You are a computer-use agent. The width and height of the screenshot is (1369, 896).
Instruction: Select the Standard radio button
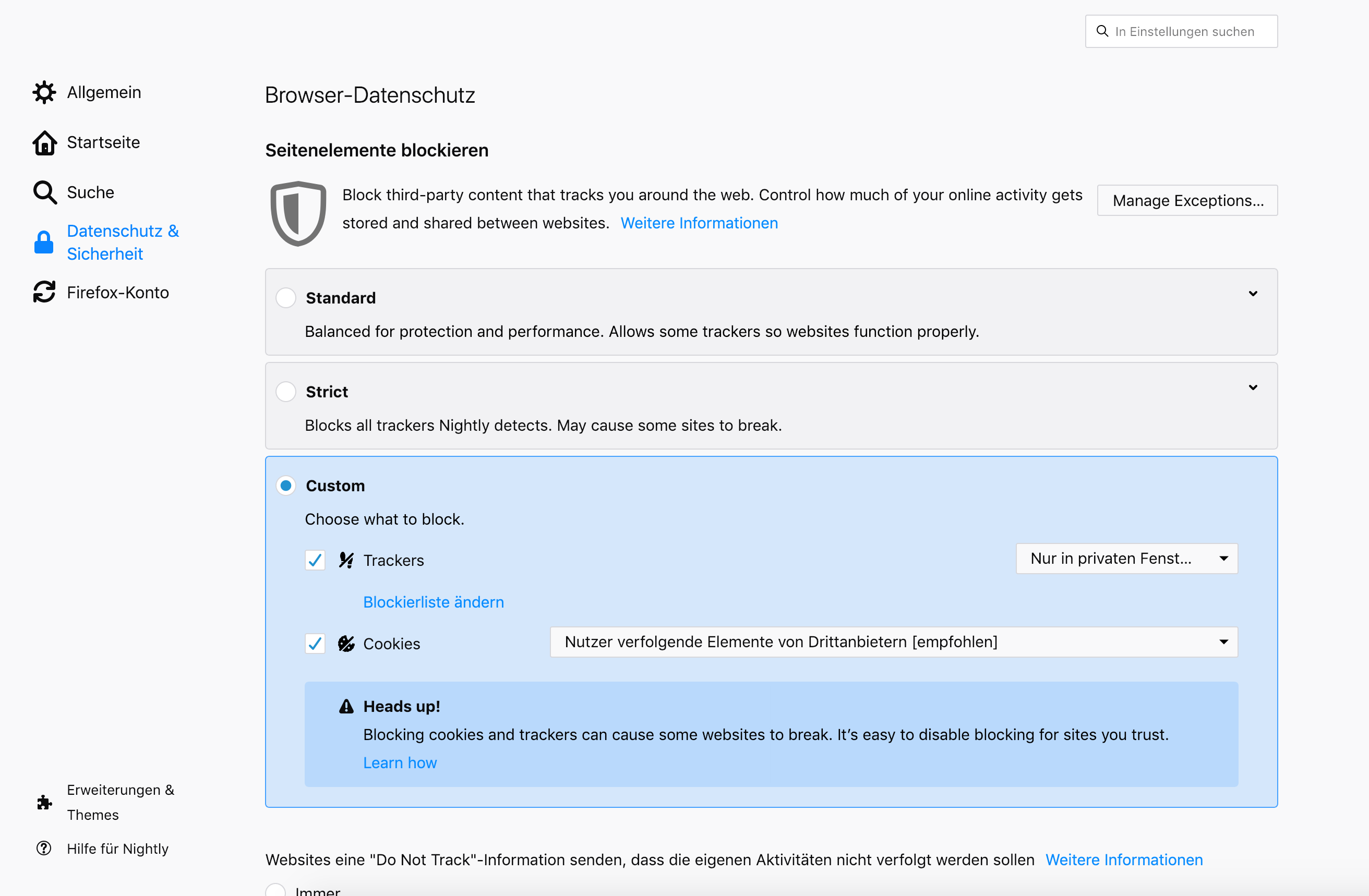point(286,298)
